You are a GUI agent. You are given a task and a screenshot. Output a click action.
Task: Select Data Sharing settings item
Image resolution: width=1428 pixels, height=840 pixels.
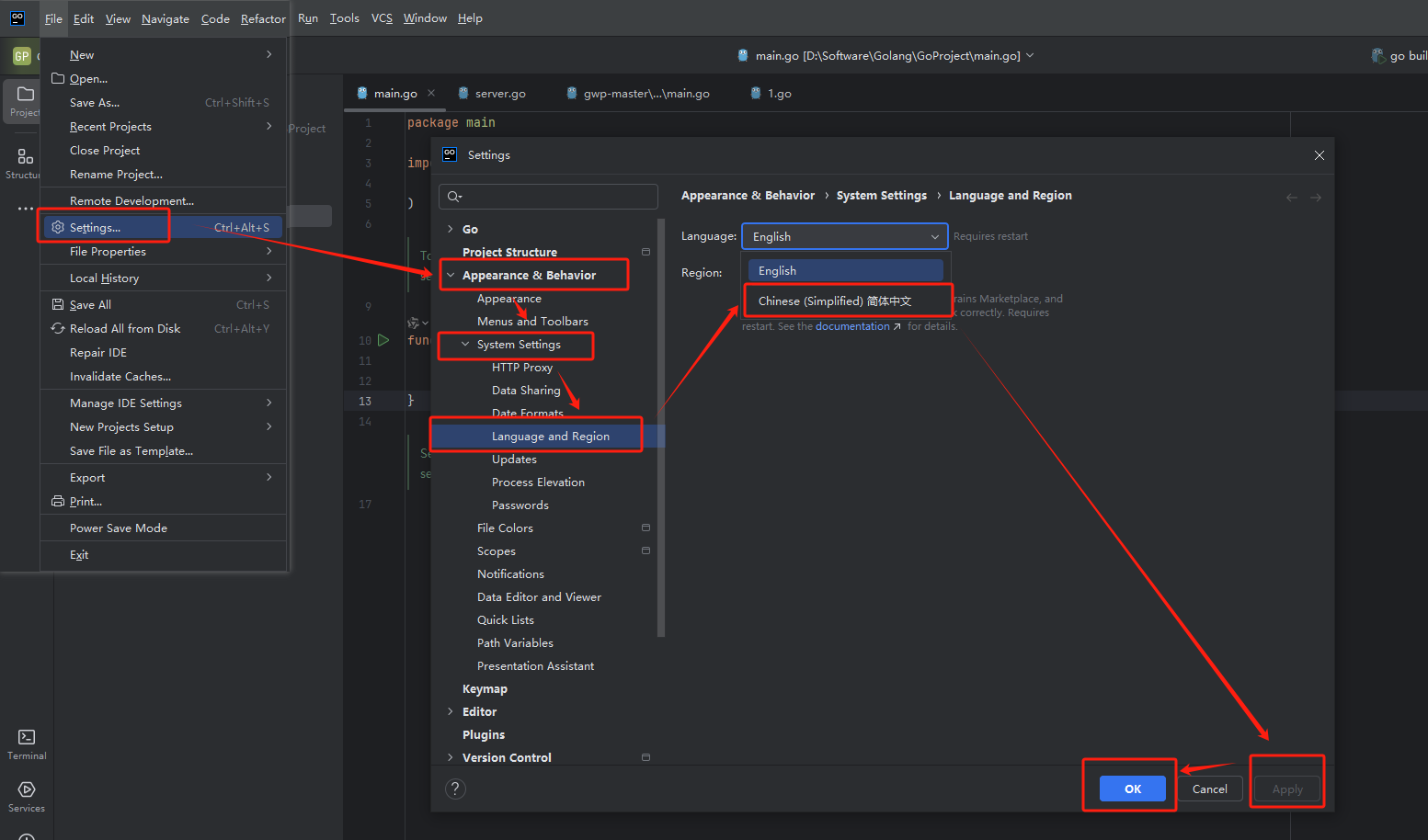(x=526, y=390)
